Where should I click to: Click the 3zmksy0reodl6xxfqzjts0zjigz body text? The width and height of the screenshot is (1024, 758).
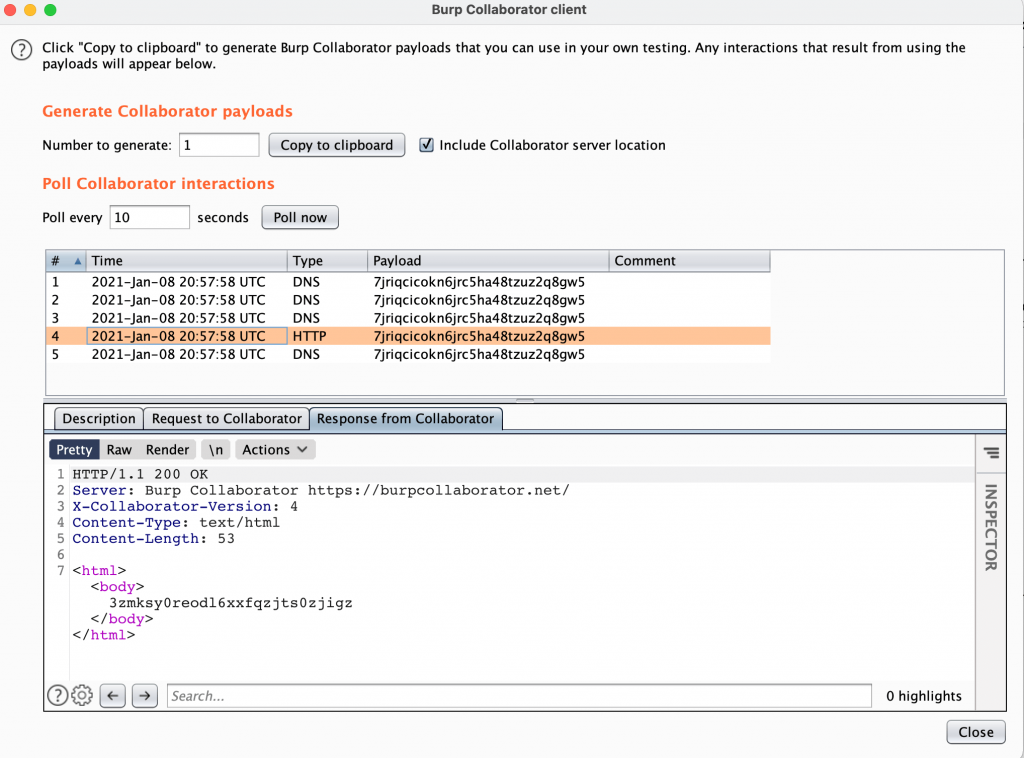pyautogui.click(x=231, y=603)
